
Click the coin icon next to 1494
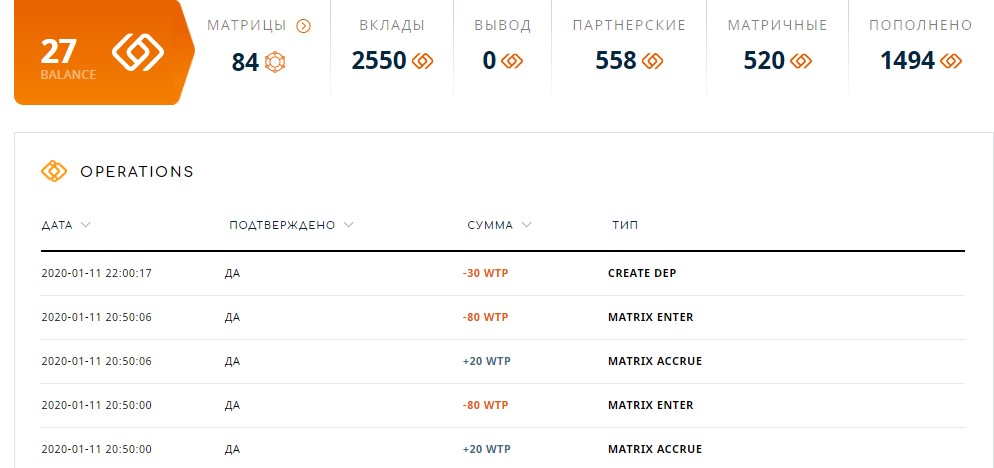click(951, 61)
